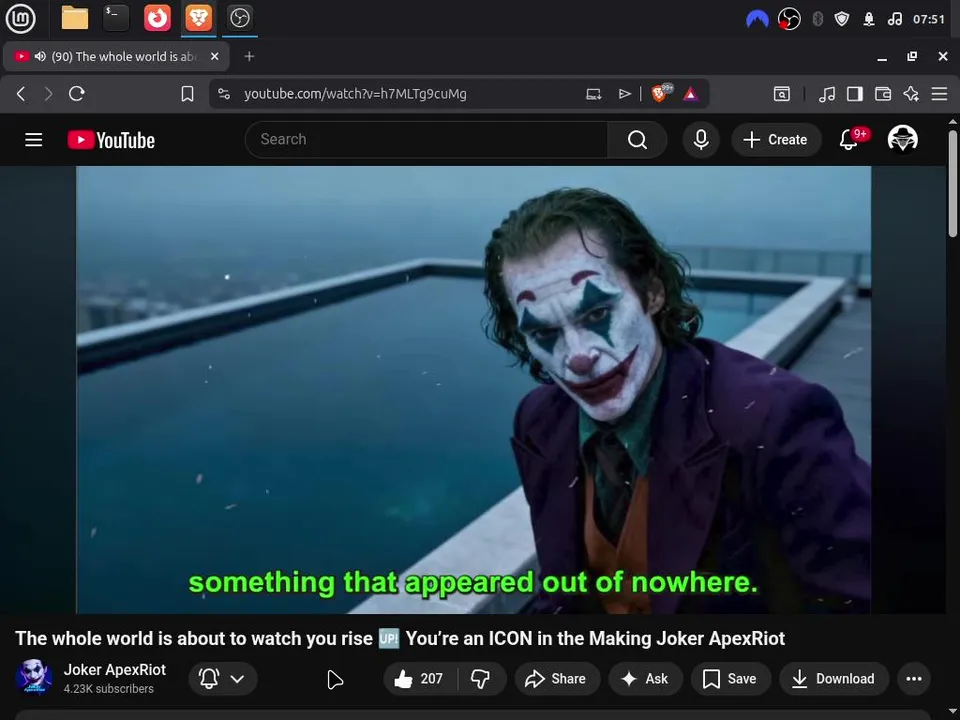Open the account avatar menu

coord(902,140)
